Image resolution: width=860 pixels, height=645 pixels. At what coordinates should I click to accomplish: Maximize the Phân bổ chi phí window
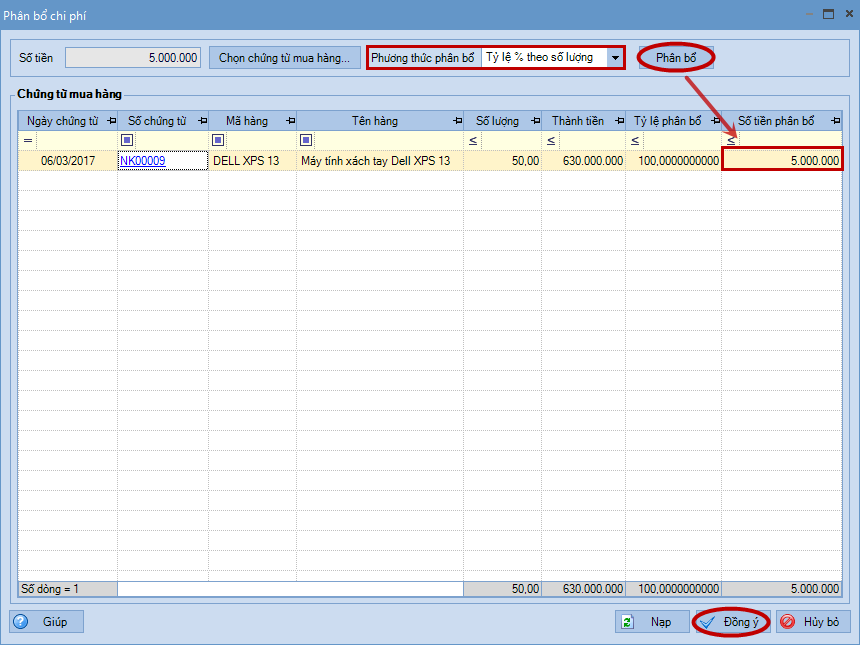(828, 14)
